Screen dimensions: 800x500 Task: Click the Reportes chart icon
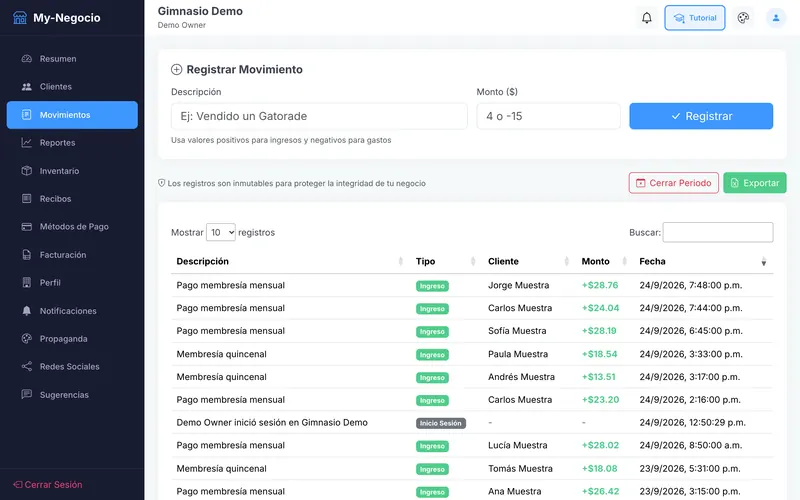27,143
